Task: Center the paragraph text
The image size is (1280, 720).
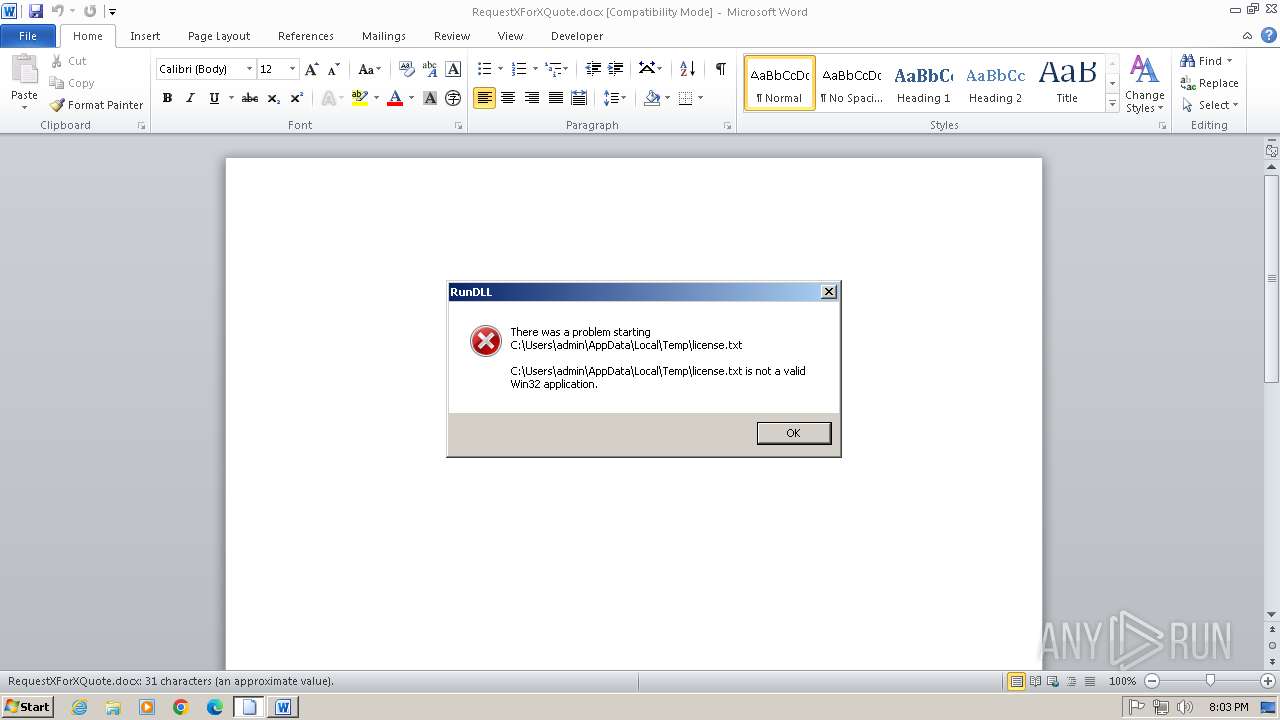Action: pyautogui.click(x=508, y=98)
